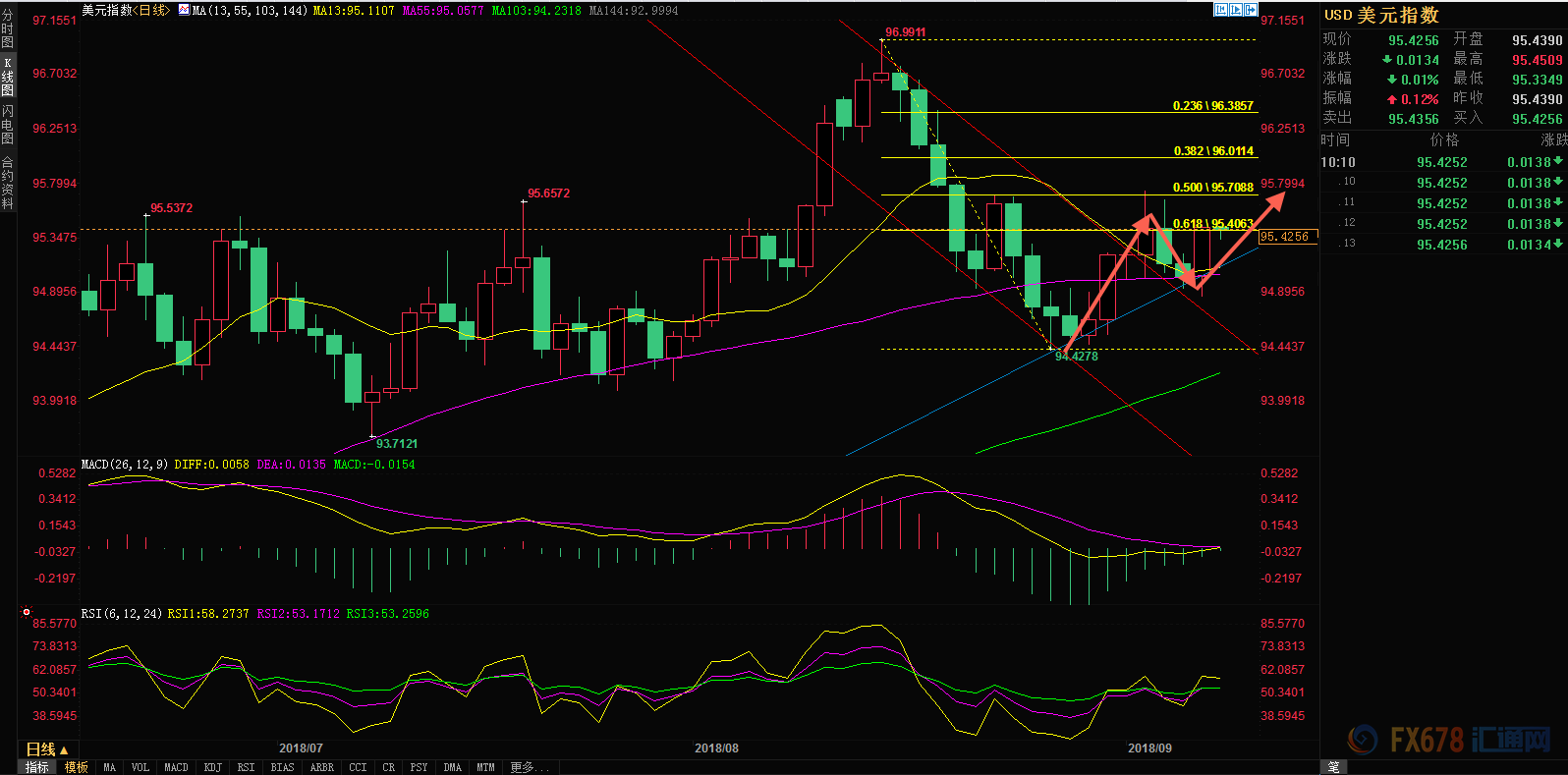Image resolution: width=1568 pixels, height=775 pixels.
Task: Click the 0.382 \ 96.0114 Fibonacci level label
Action: [1213, 150]
